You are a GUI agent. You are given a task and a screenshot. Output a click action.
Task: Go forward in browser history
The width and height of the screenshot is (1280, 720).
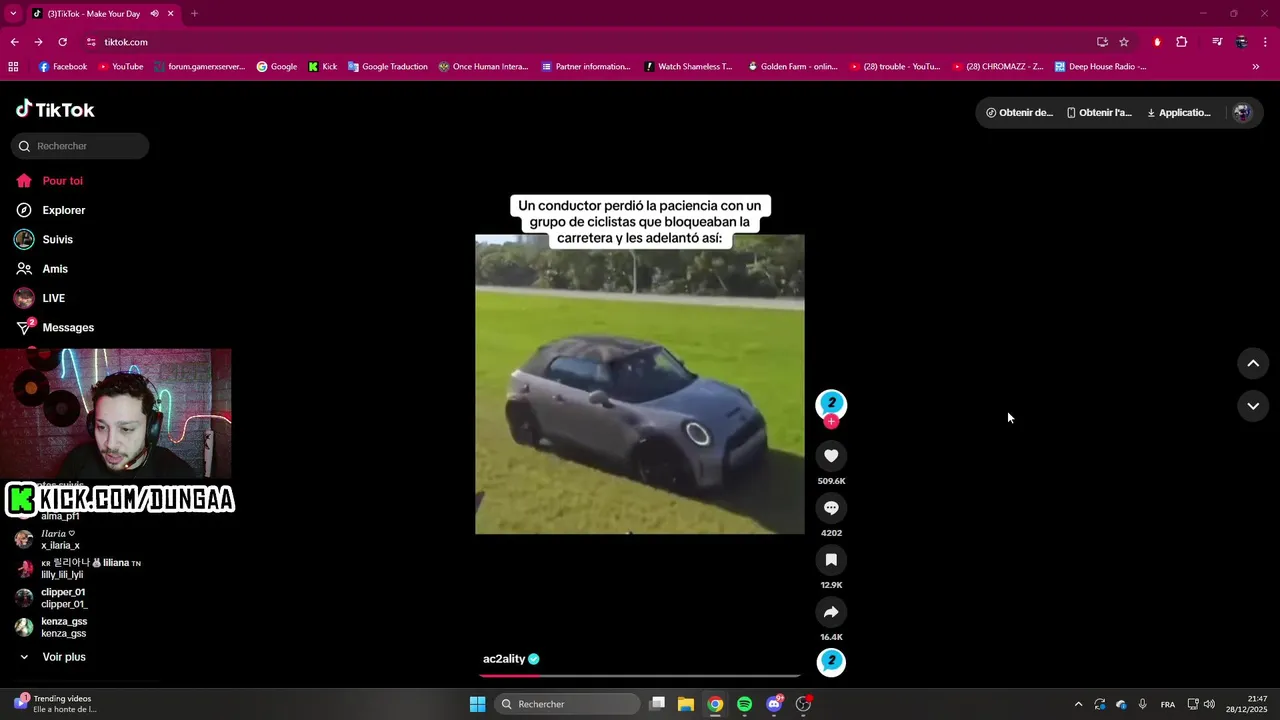(x=38, y=42)
